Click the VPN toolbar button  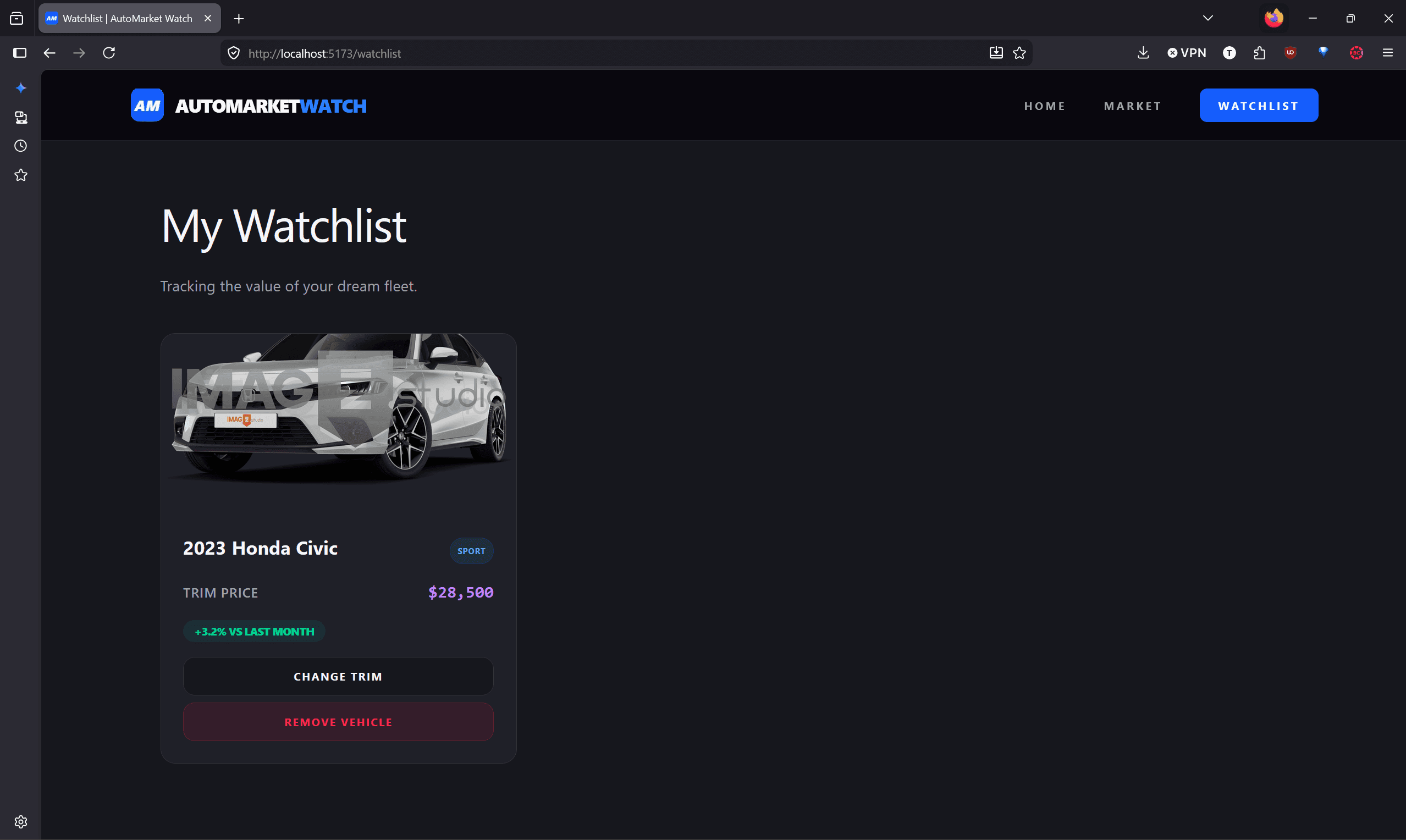point(1187,53)
